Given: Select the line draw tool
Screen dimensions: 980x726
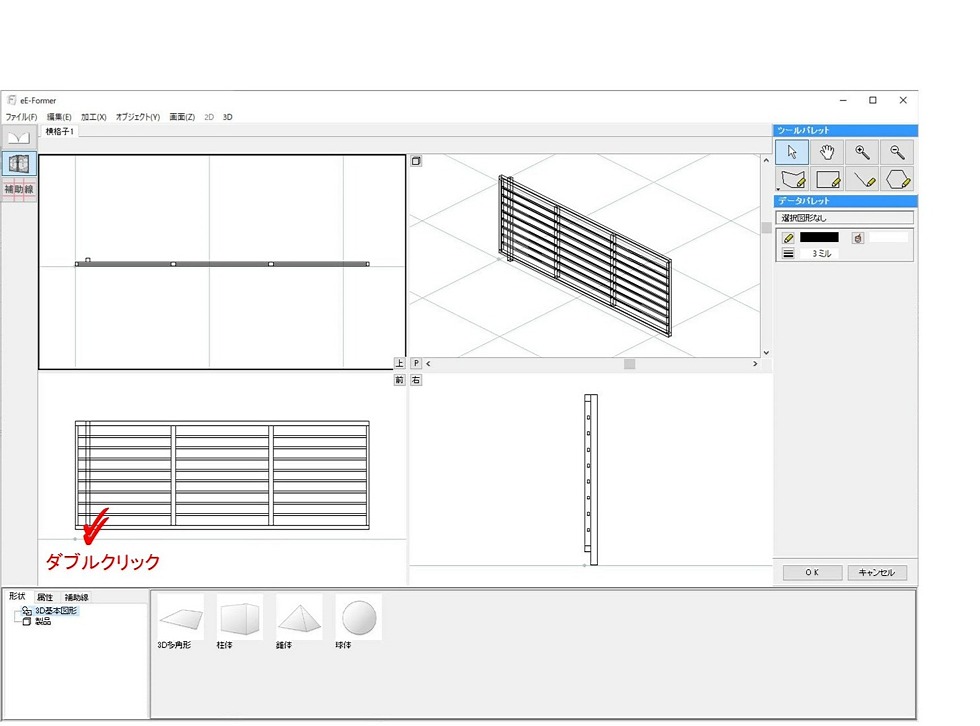Looking at the screenshot, I should pos(862,179).
